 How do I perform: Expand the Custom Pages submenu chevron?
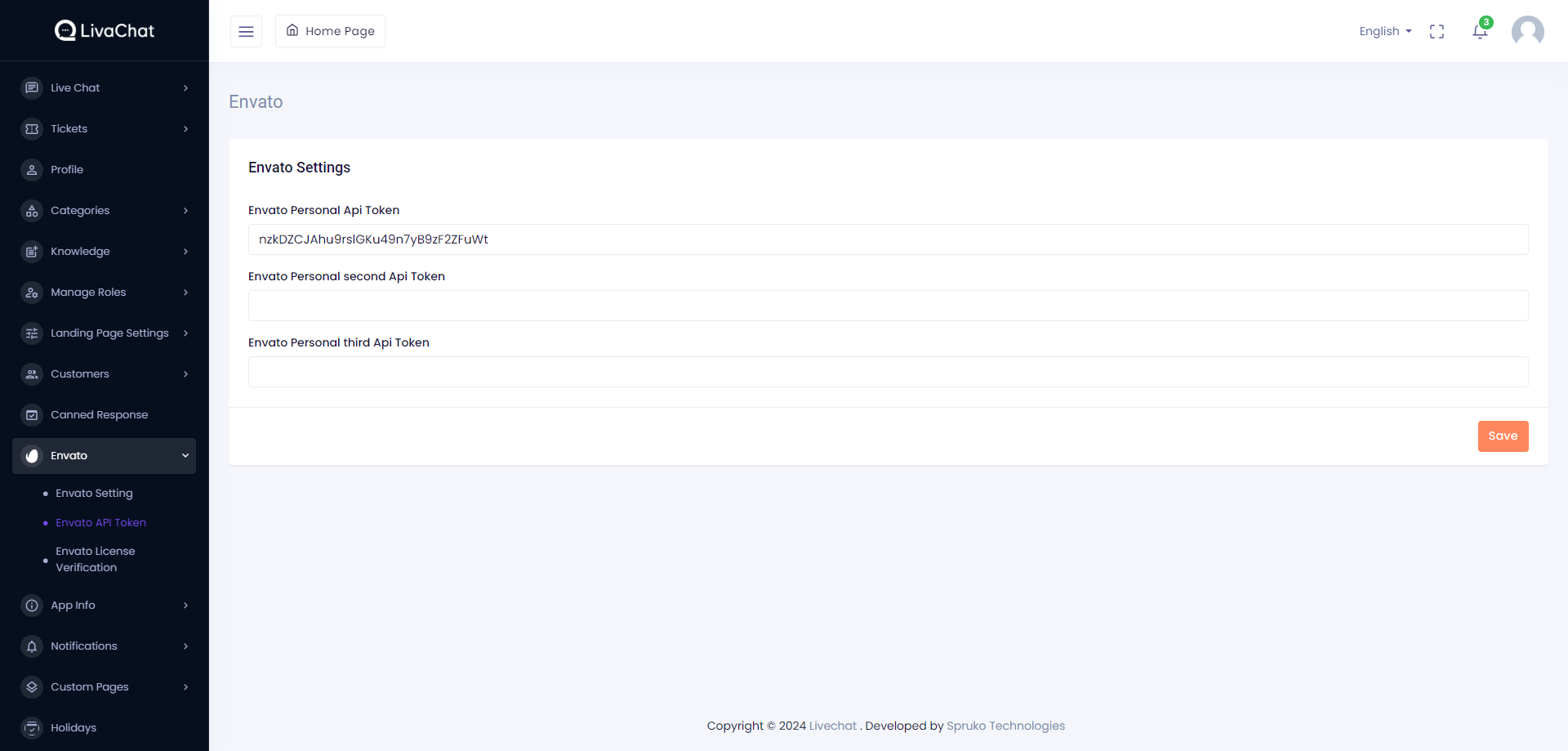pyautogui.click(x=185, y=686)
